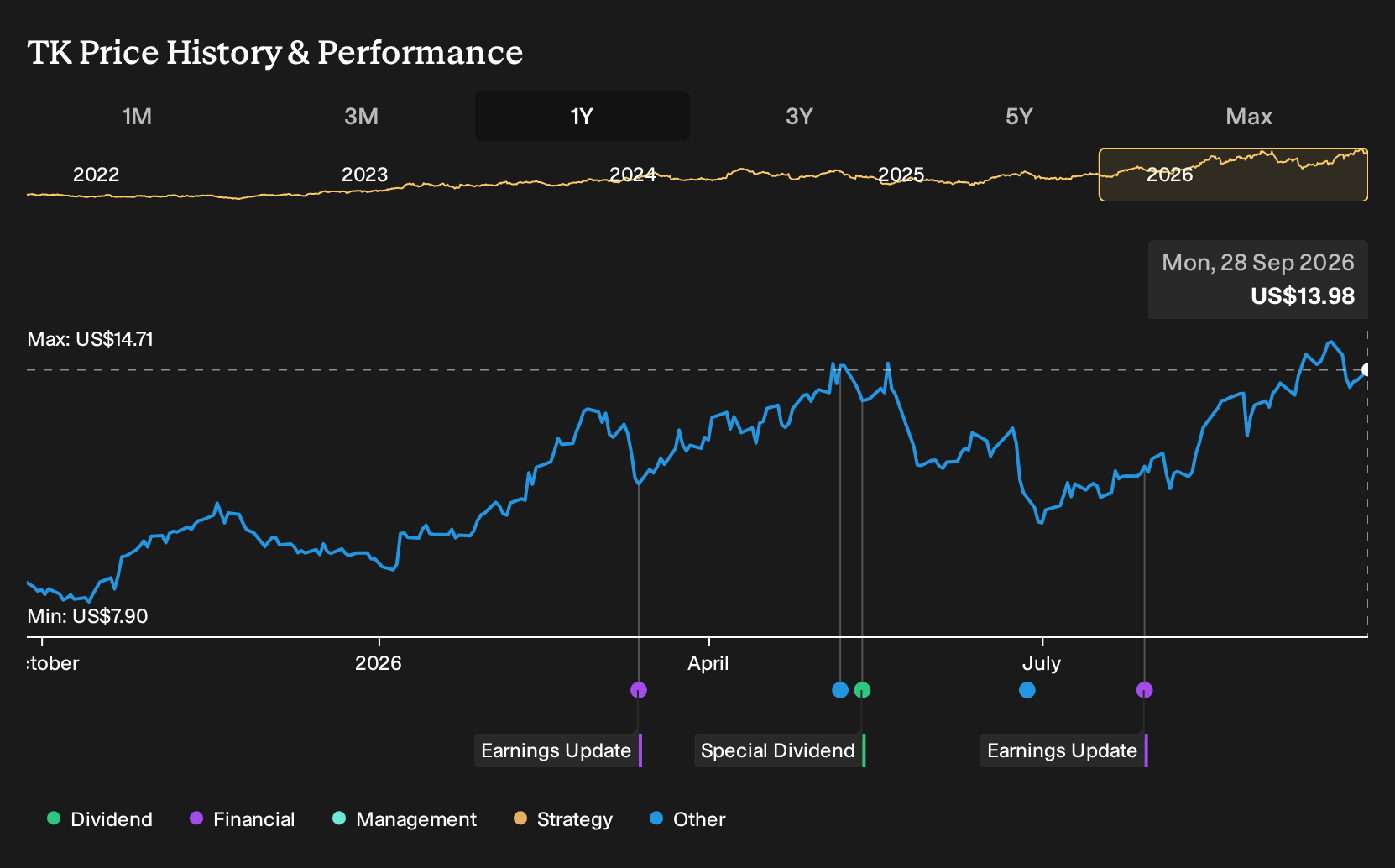This screenshot has width=1395, height=868.
Task: Select the 1M time range tab
Action: pos(137,117)
